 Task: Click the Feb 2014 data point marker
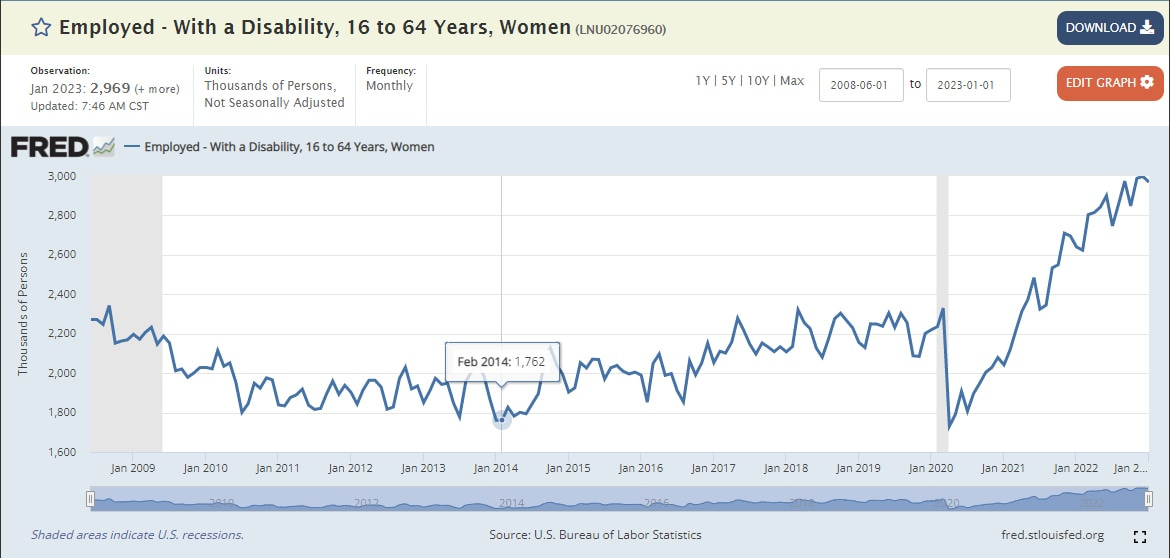501,420
